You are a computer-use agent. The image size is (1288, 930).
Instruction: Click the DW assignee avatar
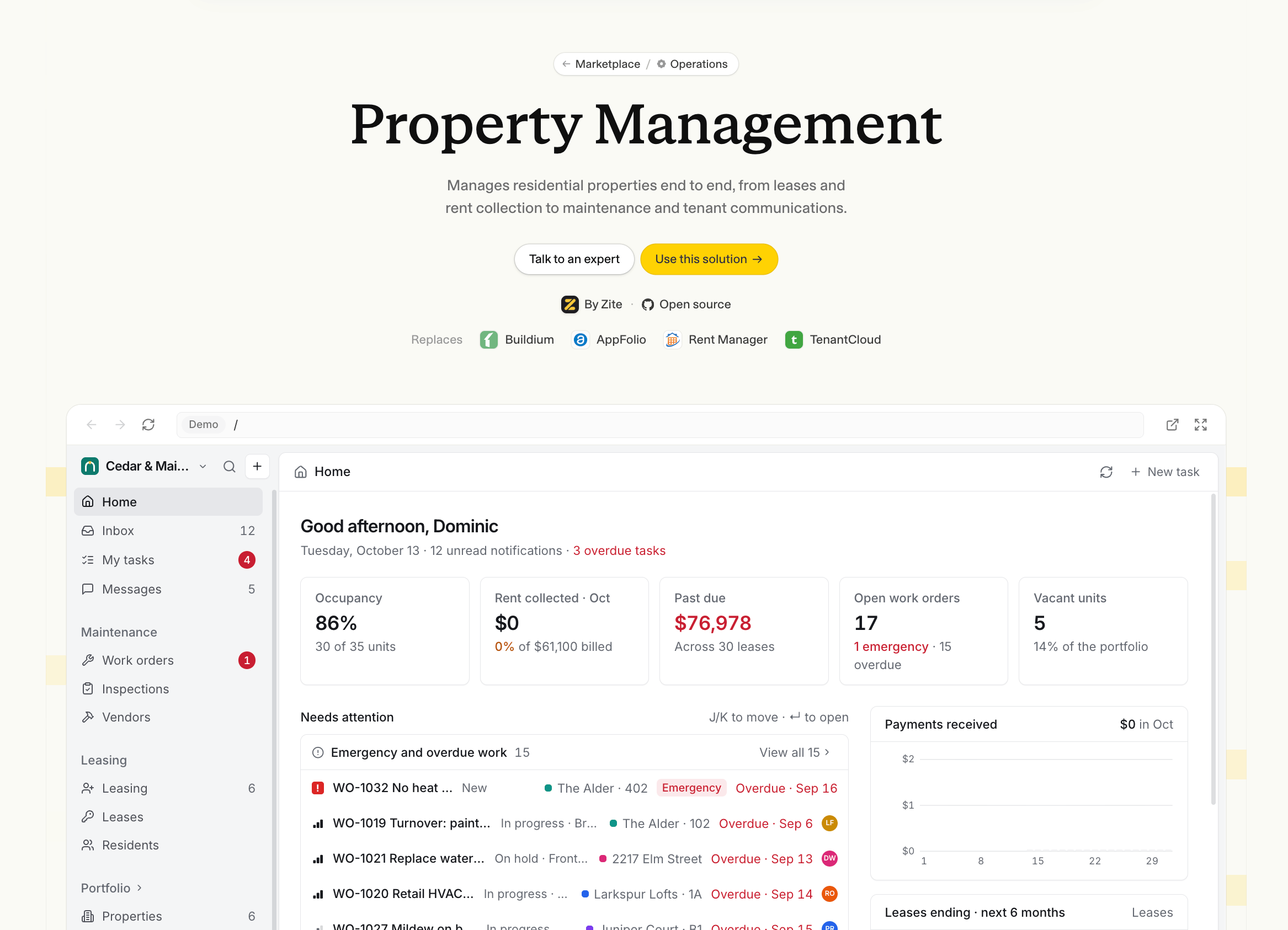(830, 858)
